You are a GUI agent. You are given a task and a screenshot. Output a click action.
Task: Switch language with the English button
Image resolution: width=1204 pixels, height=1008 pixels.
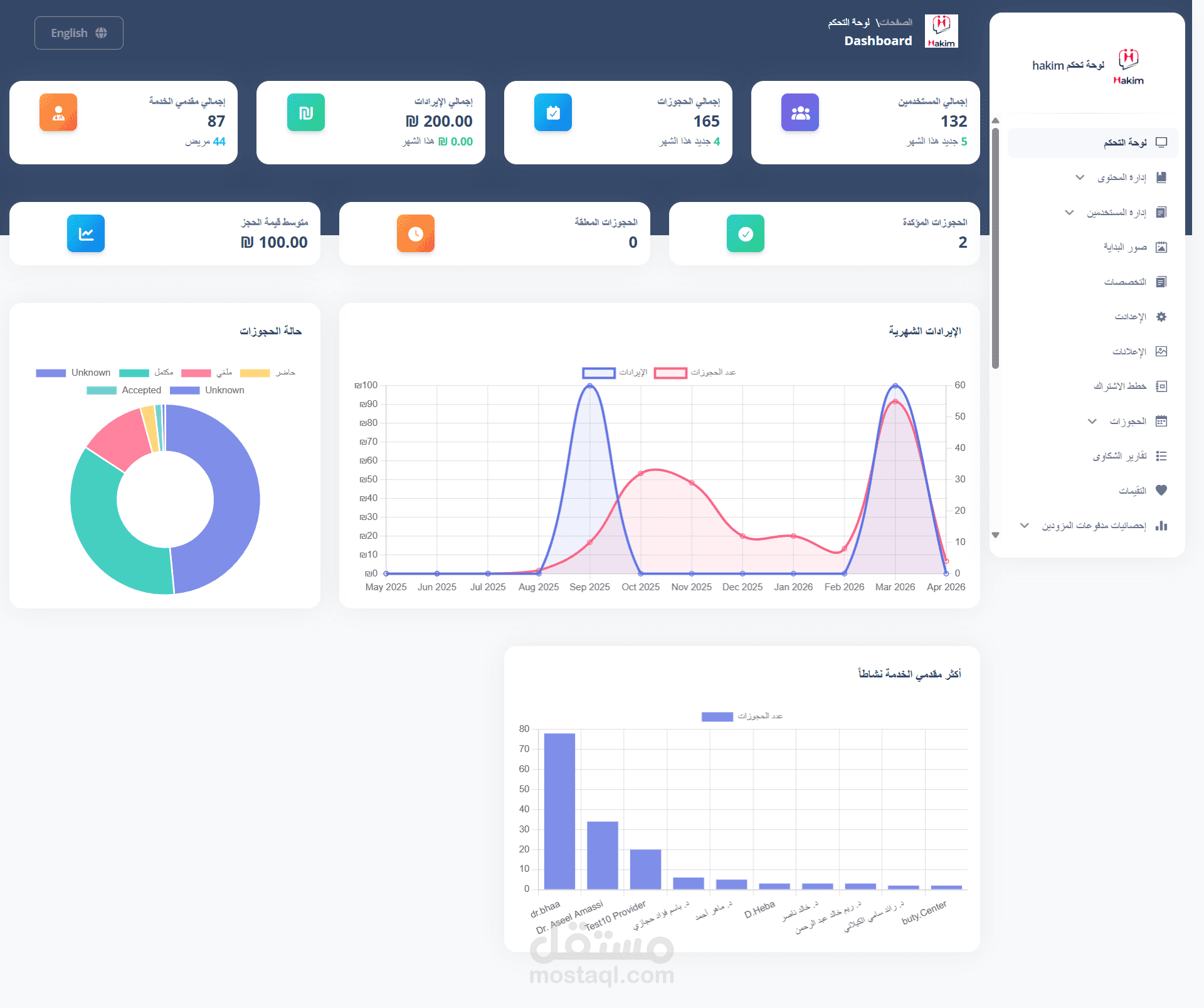coord(78,33)
